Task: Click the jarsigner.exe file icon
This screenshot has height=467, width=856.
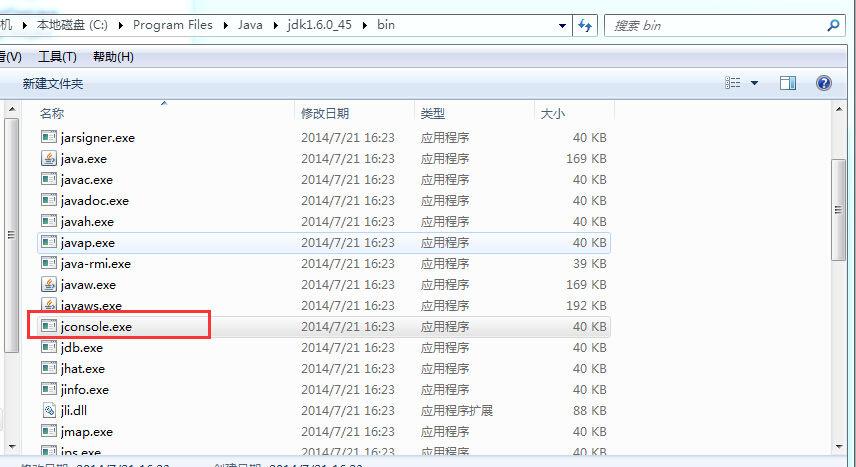Action: (49, 137)
